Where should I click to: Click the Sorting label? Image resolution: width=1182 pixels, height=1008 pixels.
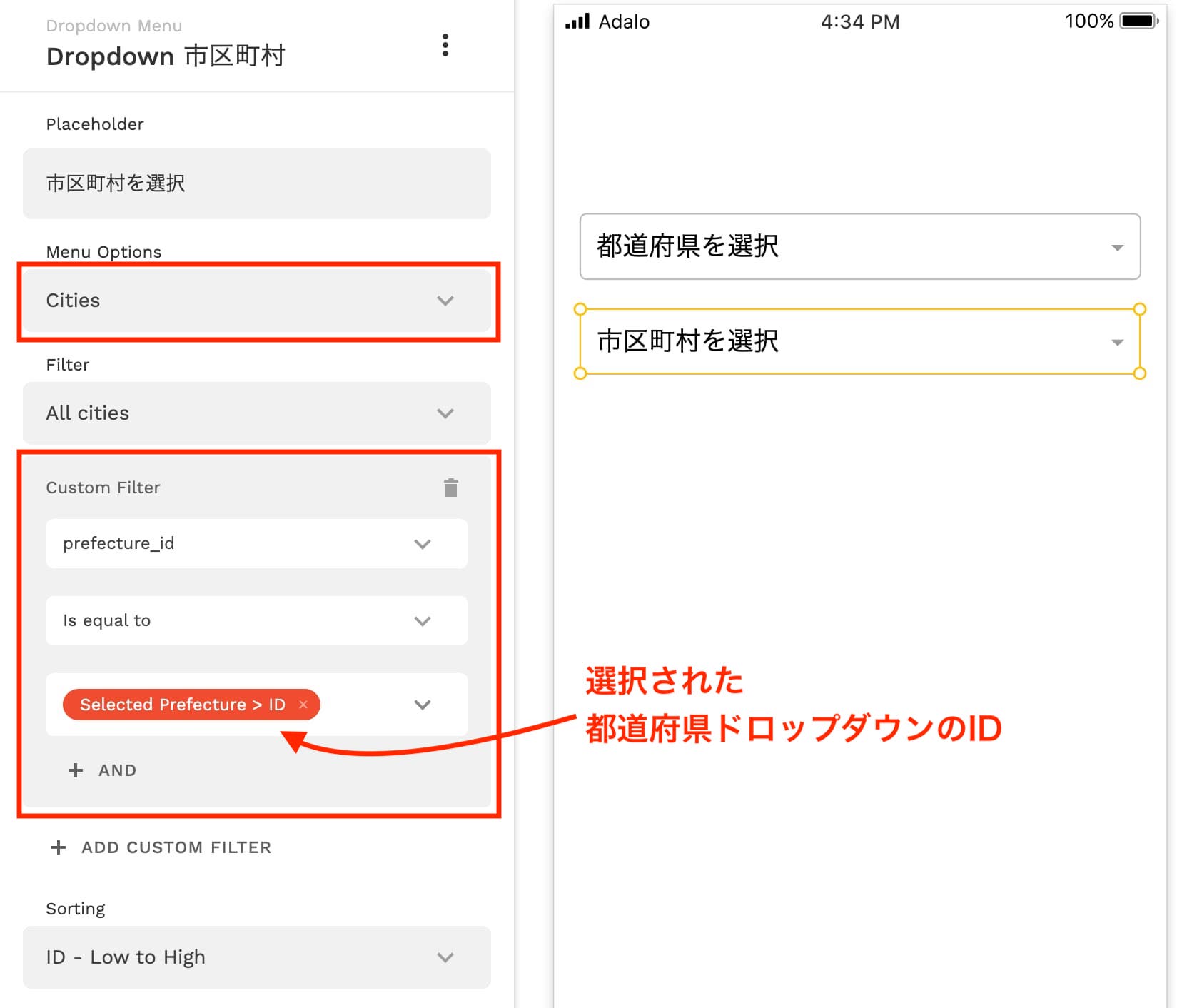point(76,909)
